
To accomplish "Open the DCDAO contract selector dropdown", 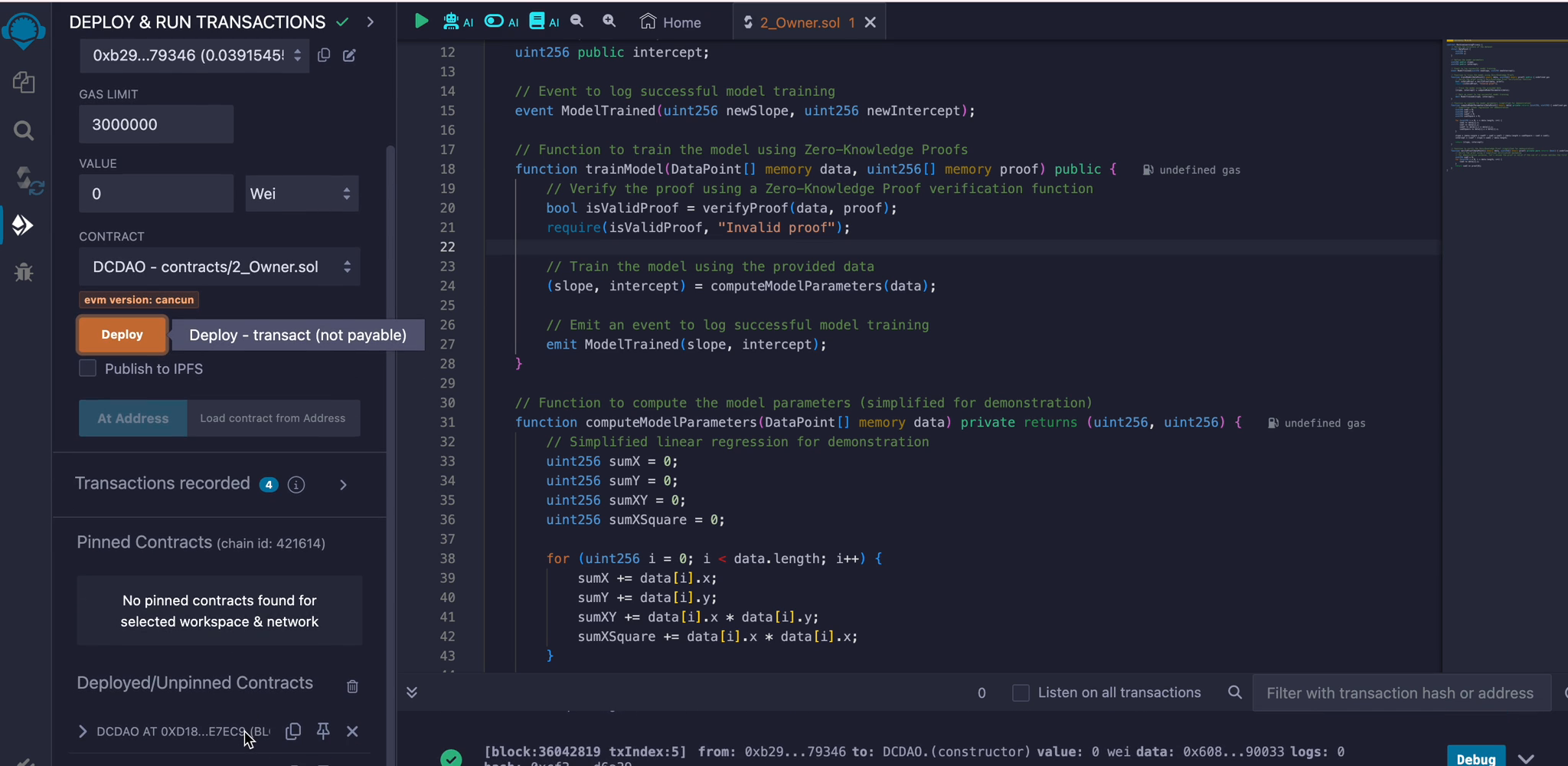I will pos(219,267).
